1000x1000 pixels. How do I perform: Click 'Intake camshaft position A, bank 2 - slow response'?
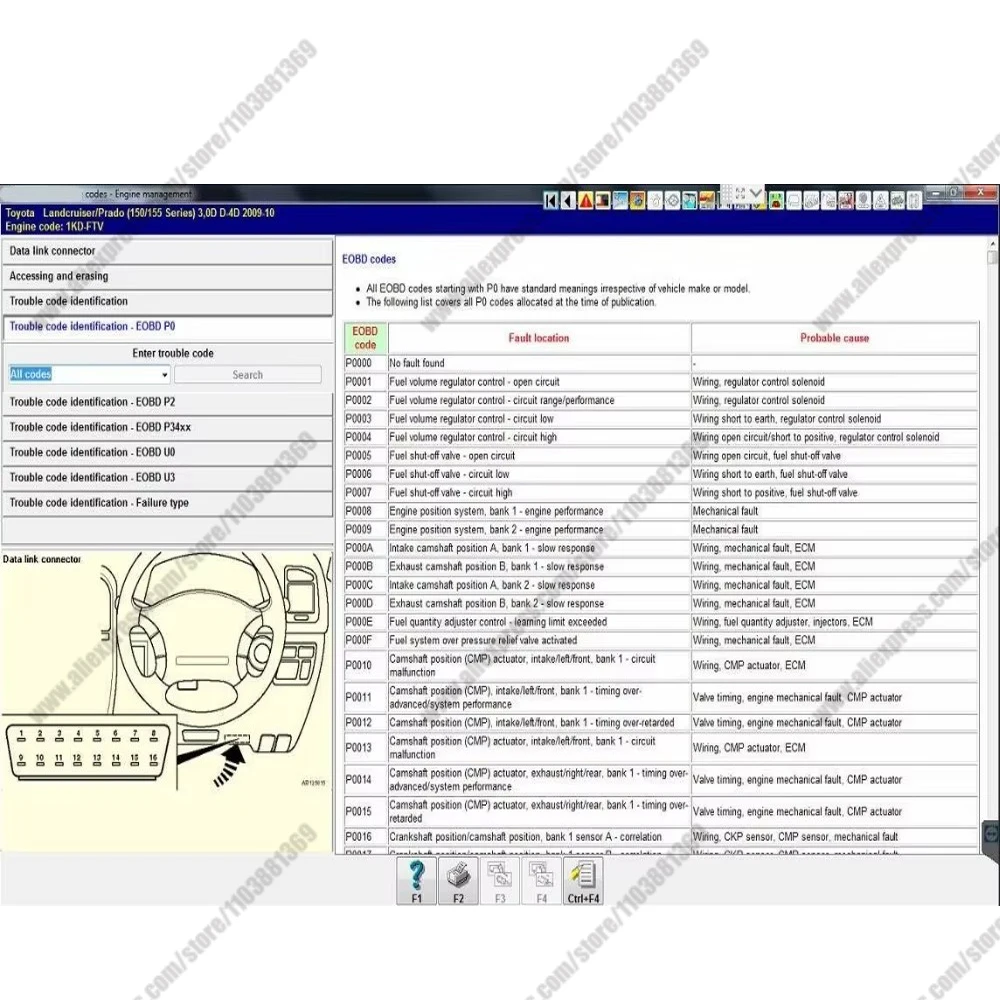pos(492,585)
